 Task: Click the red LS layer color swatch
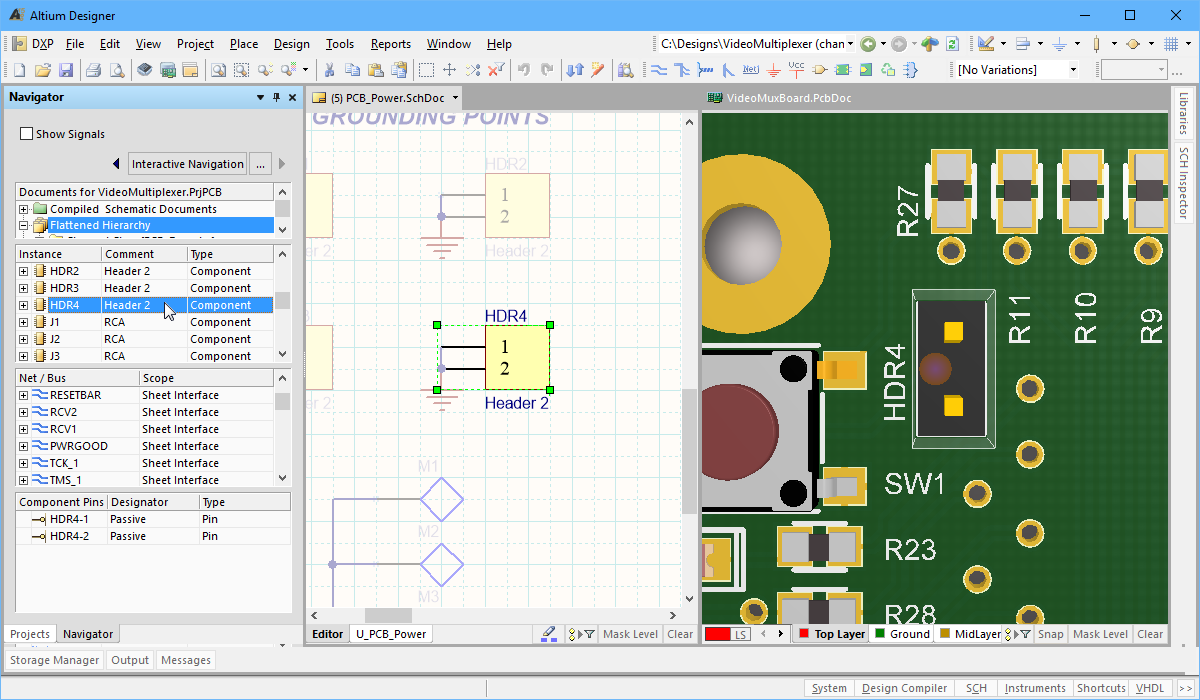(717, 634)
